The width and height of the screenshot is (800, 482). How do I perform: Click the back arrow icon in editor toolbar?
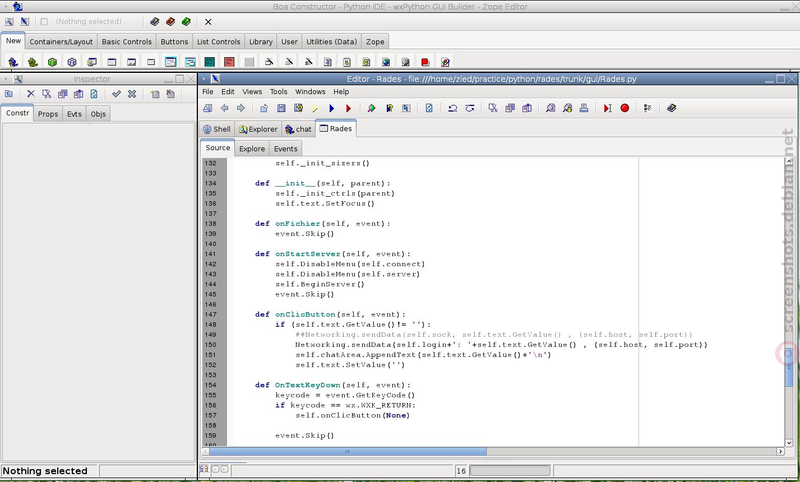[224, 108]
